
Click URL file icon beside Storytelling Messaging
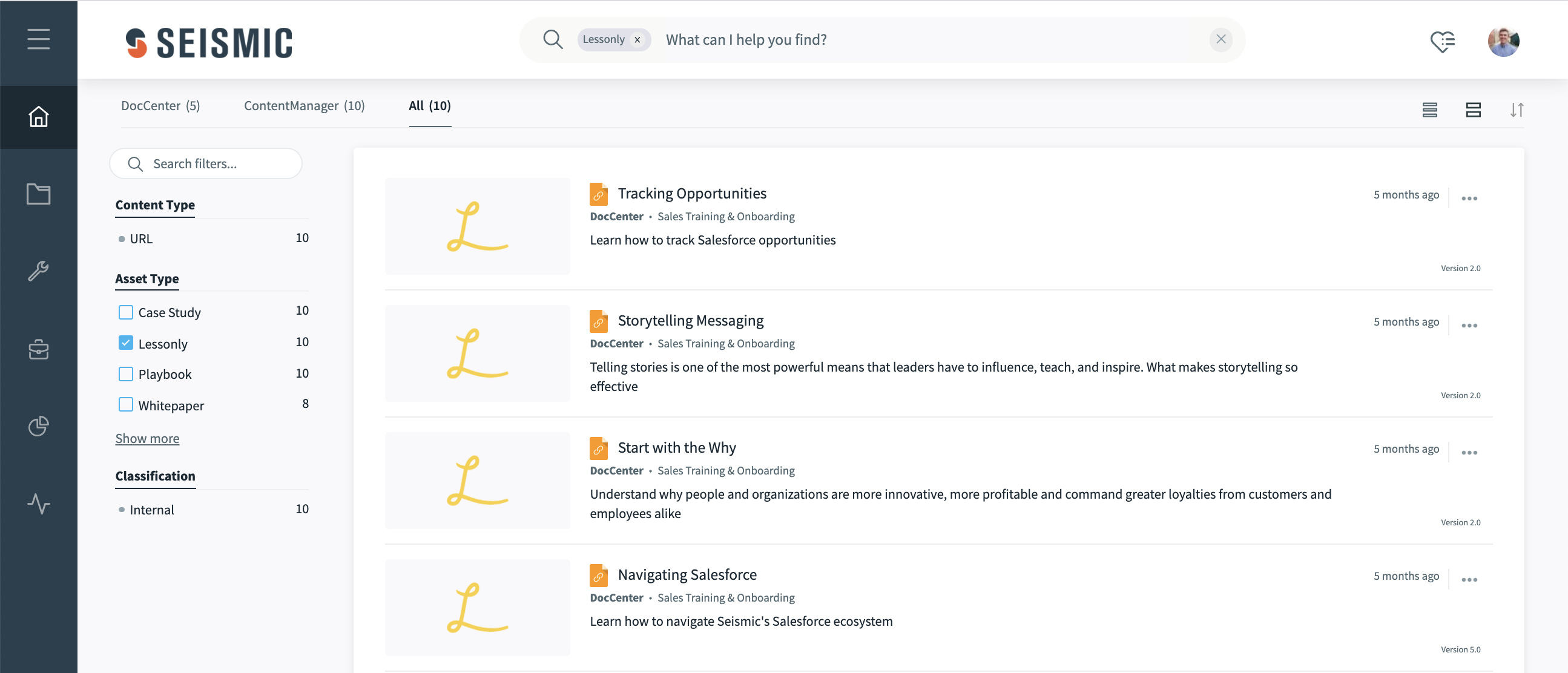pyautogui.click(x=598, y=321)
